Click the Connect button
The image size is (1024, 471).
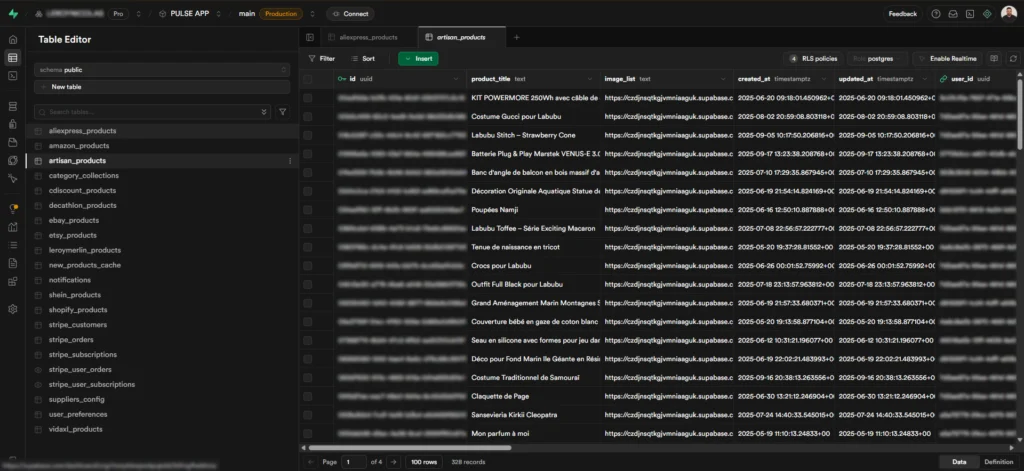pyautogui.click(x=350, y=14)
